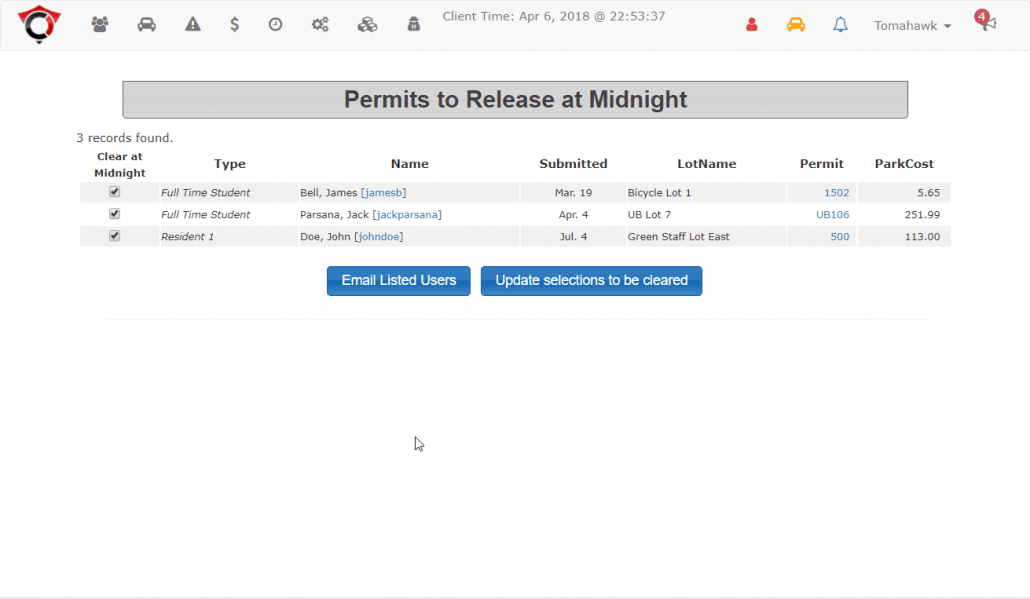Click the 113.00 park cost value
This screenshot has height=599, width=1030.
[922, 236]
